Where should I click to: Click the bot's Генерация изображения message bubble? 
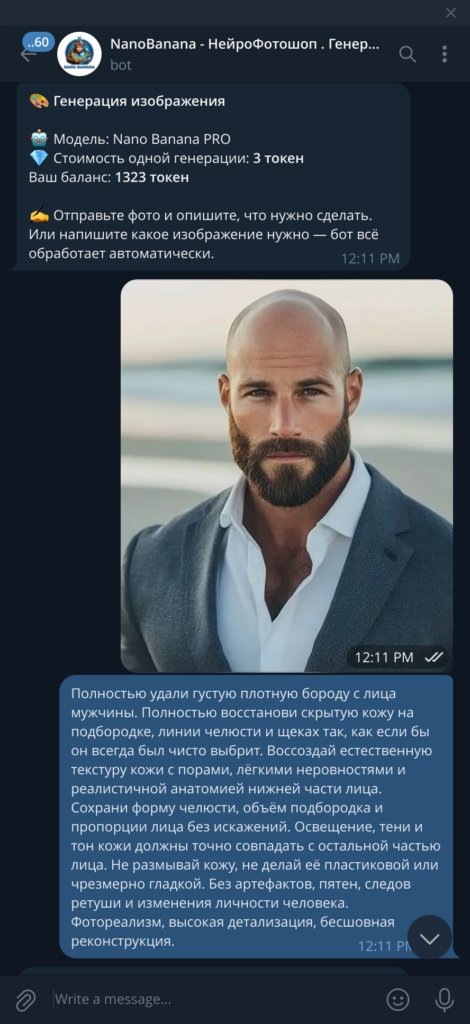[213, 177]
